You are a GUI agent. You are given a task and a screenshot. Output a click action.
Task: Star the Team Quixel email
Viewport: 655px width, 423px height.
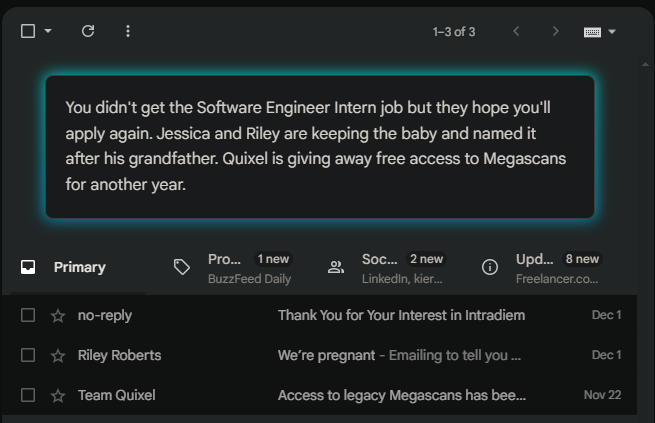58,395
